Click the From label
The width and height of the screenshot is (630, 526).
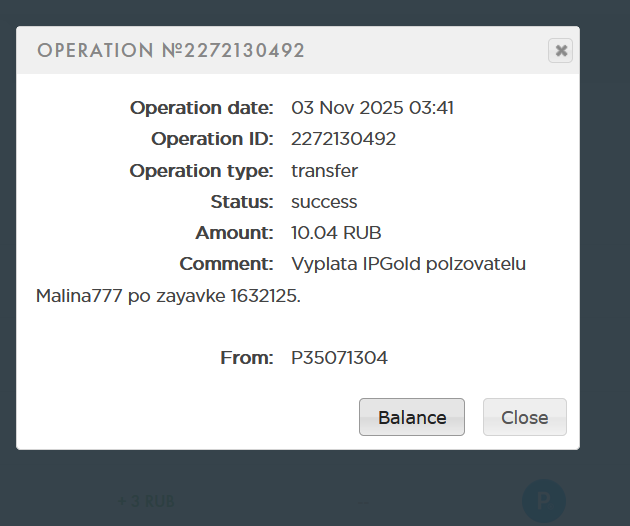click(x=246, y=357)
